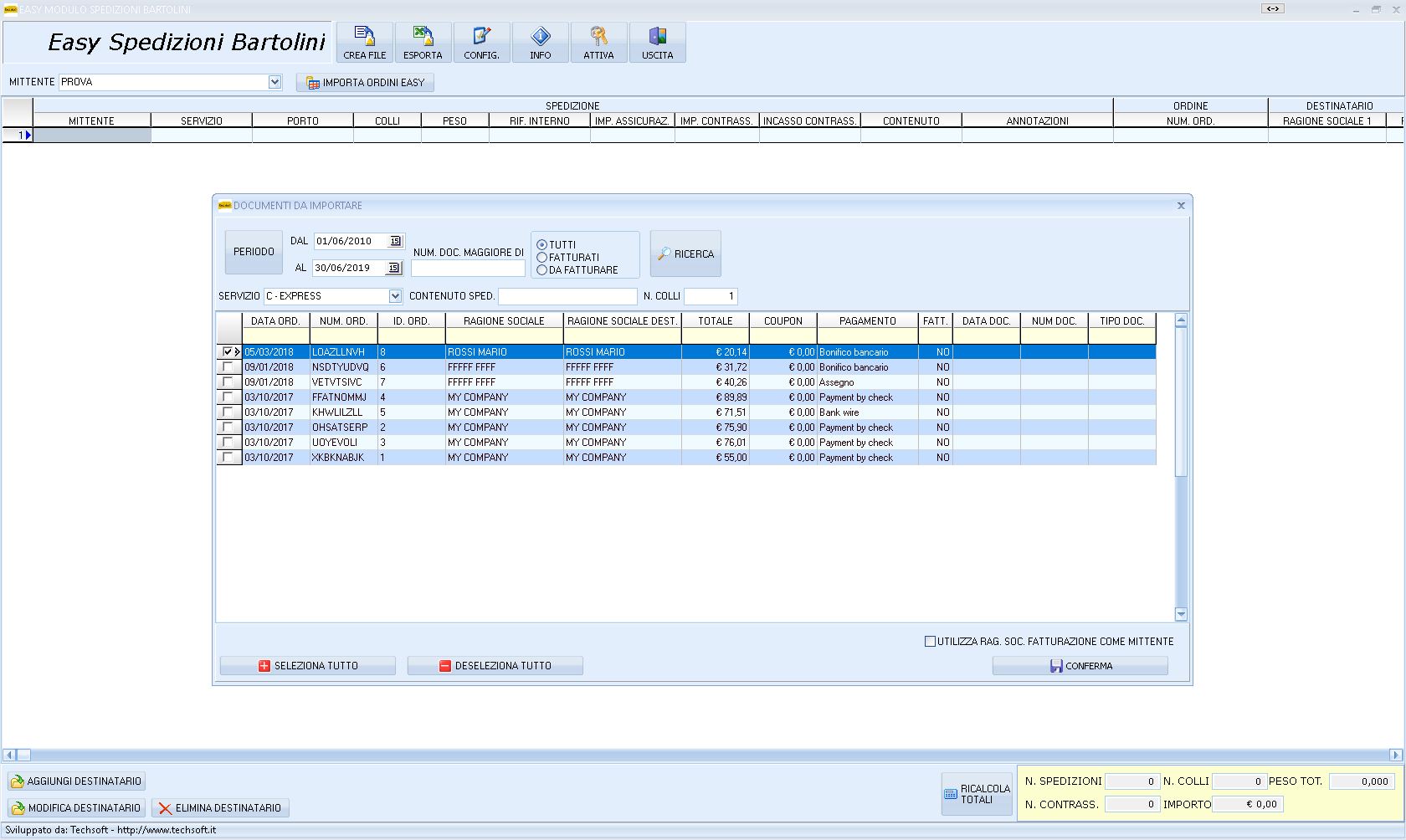Click RICALCOLA TOTALI button

(x=977, y=794)
